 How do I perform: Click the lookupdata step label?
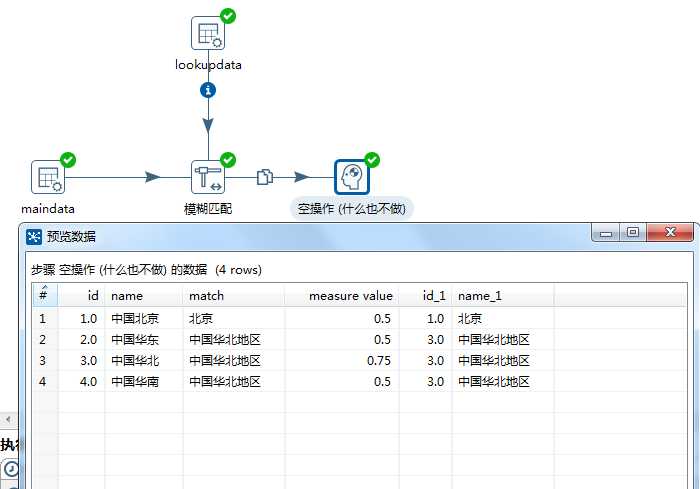coord(208,65)
